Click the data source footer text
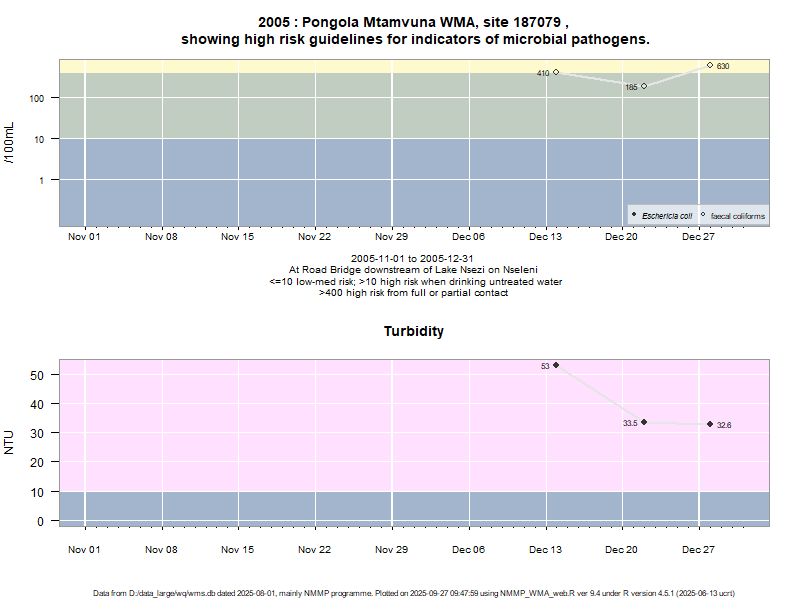Screen dimensions: 800x600 pos(414,593)
